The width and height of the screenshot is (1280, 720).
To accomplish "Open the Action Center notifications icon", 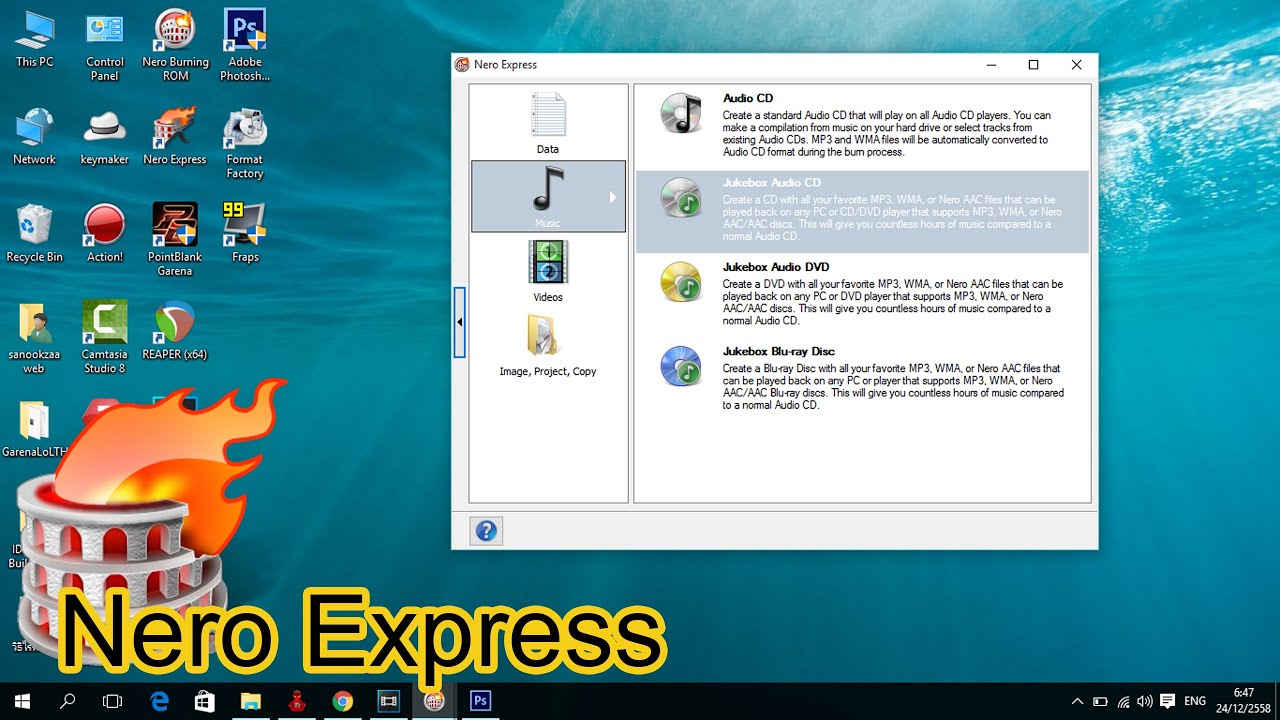I will click(1167, 701).
